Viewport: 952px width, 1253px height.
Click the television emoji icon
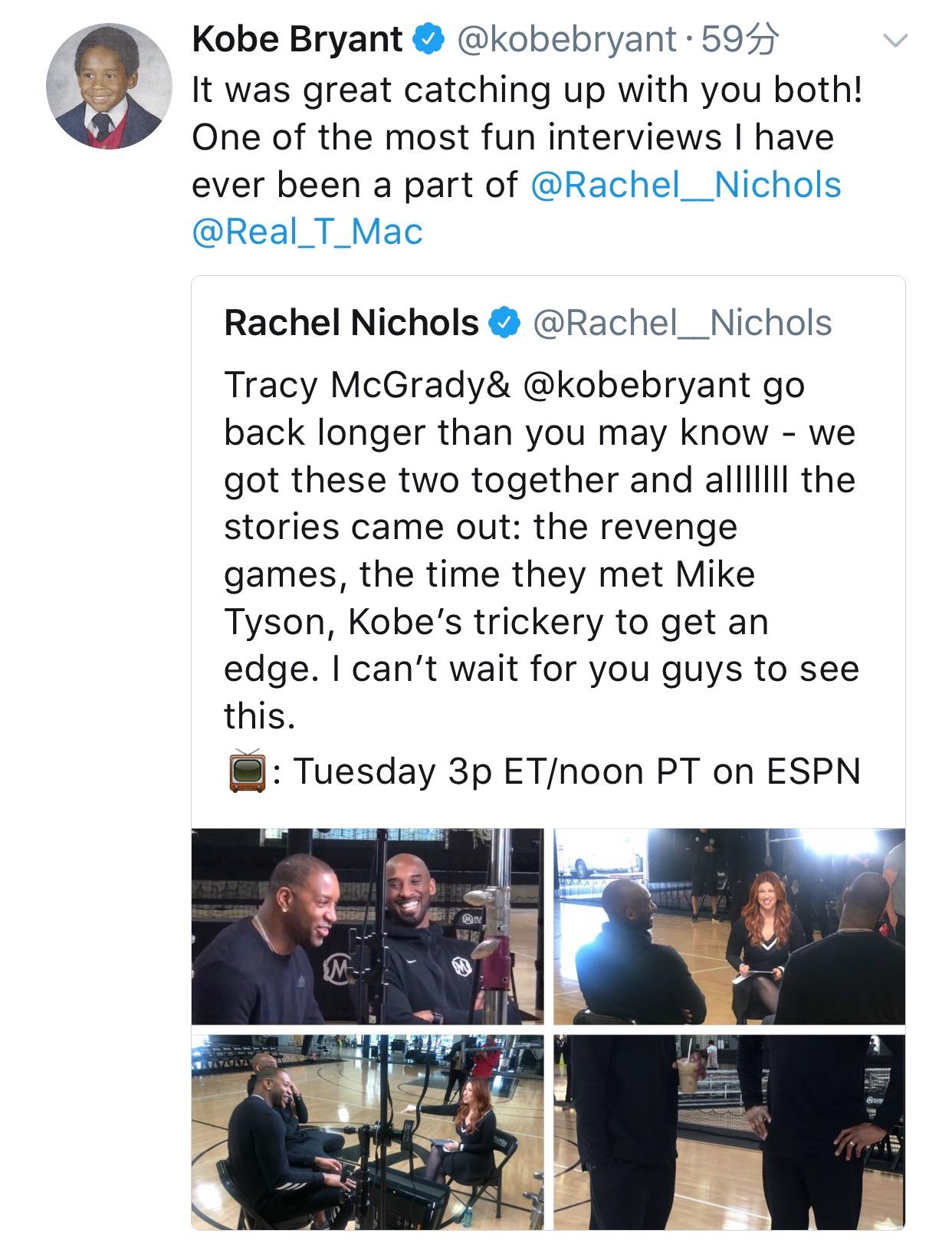pyautogui.click(x=247, y=771)
